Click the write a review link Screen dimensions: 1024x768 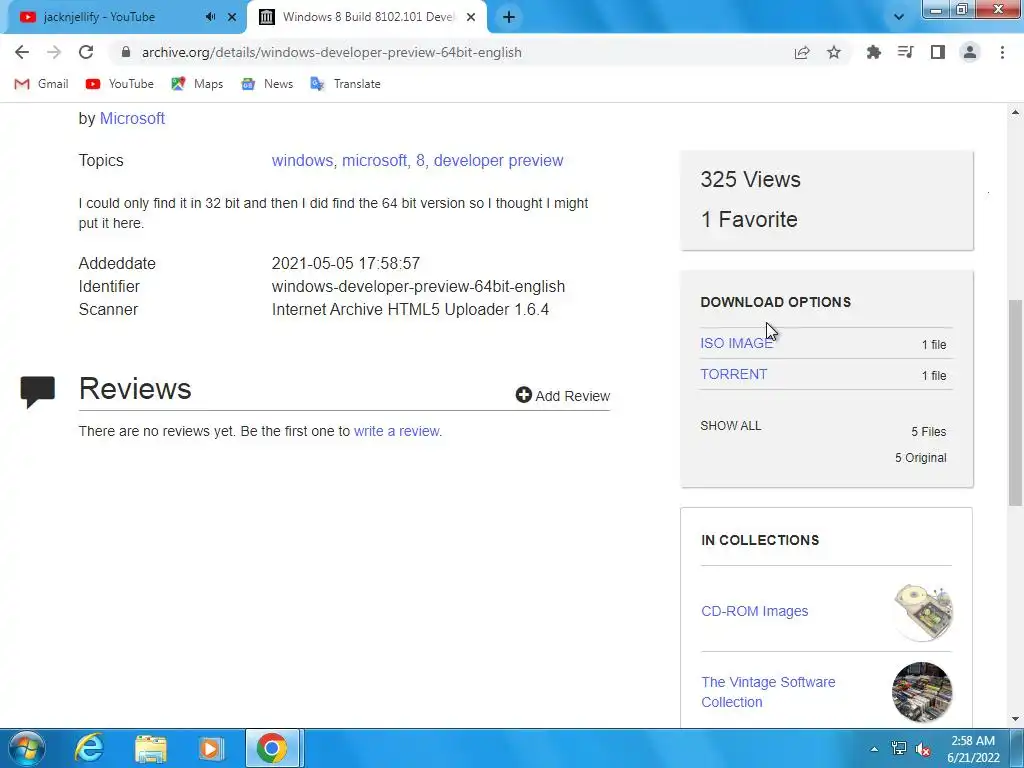(398, 431)
